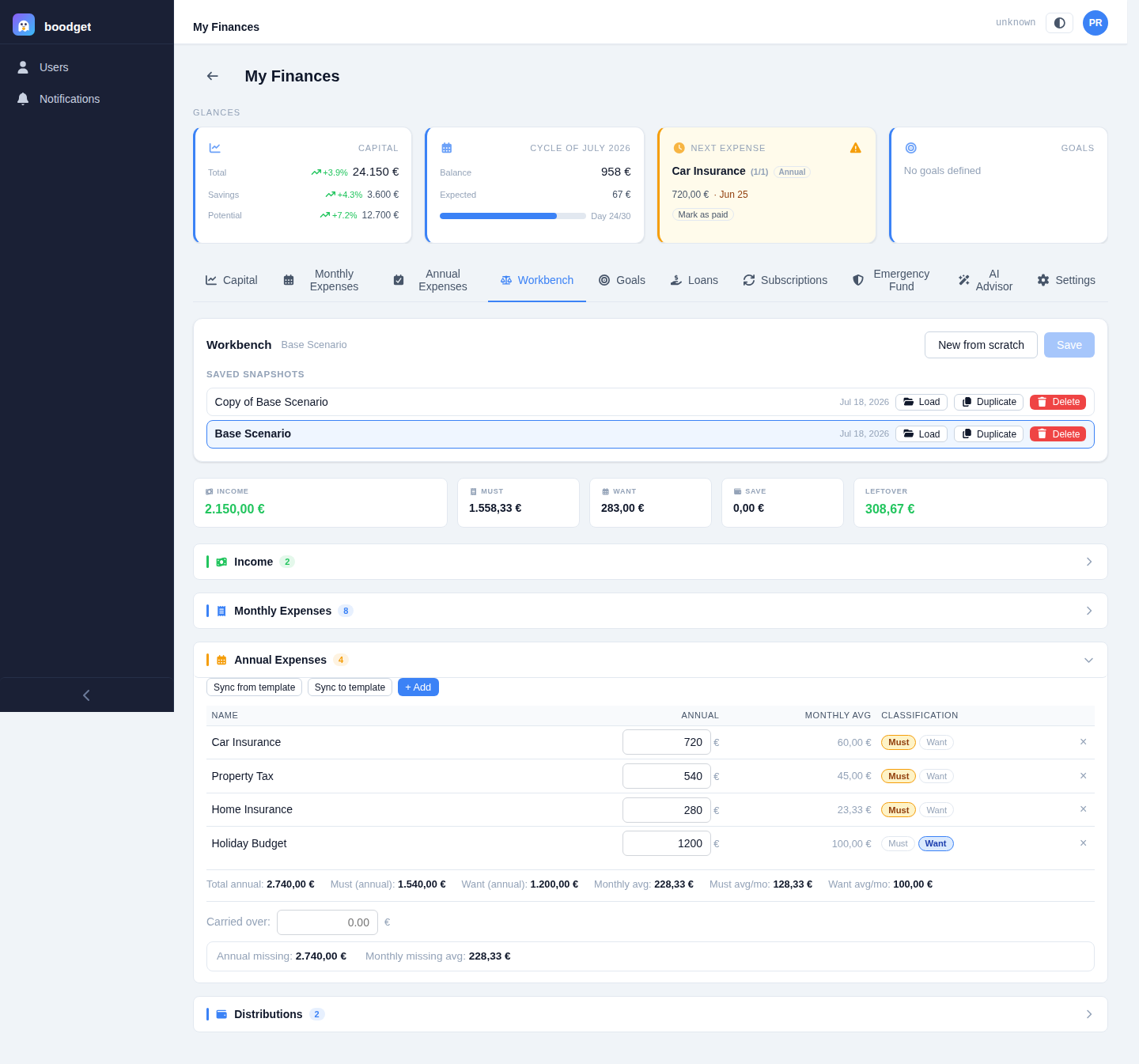Click the Capital chart icon in glance card
Image resolution: width=1139 pixels, height=1064 pixels.
click(x=215, y=148)
